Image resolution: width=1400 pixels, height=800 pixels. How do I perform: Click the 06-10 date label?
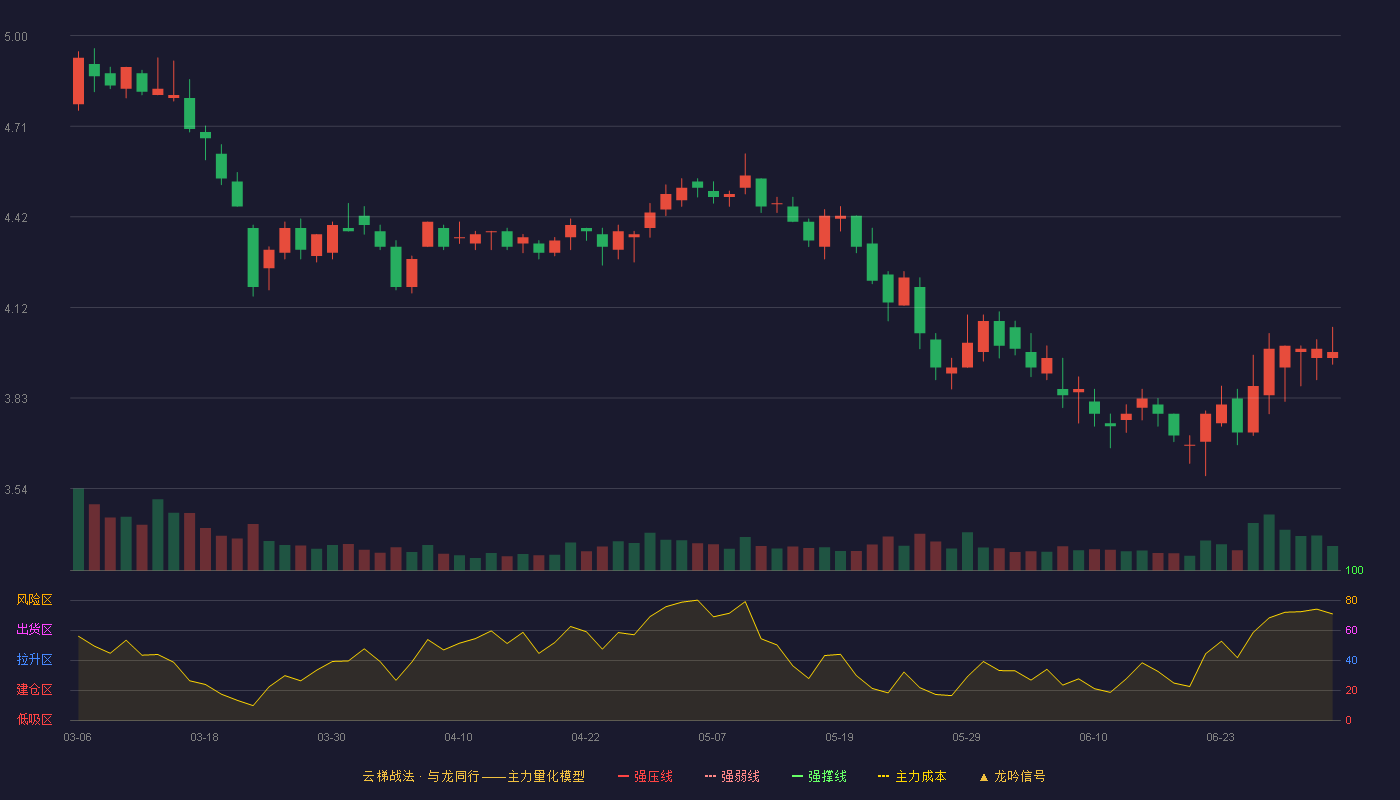1093,737
